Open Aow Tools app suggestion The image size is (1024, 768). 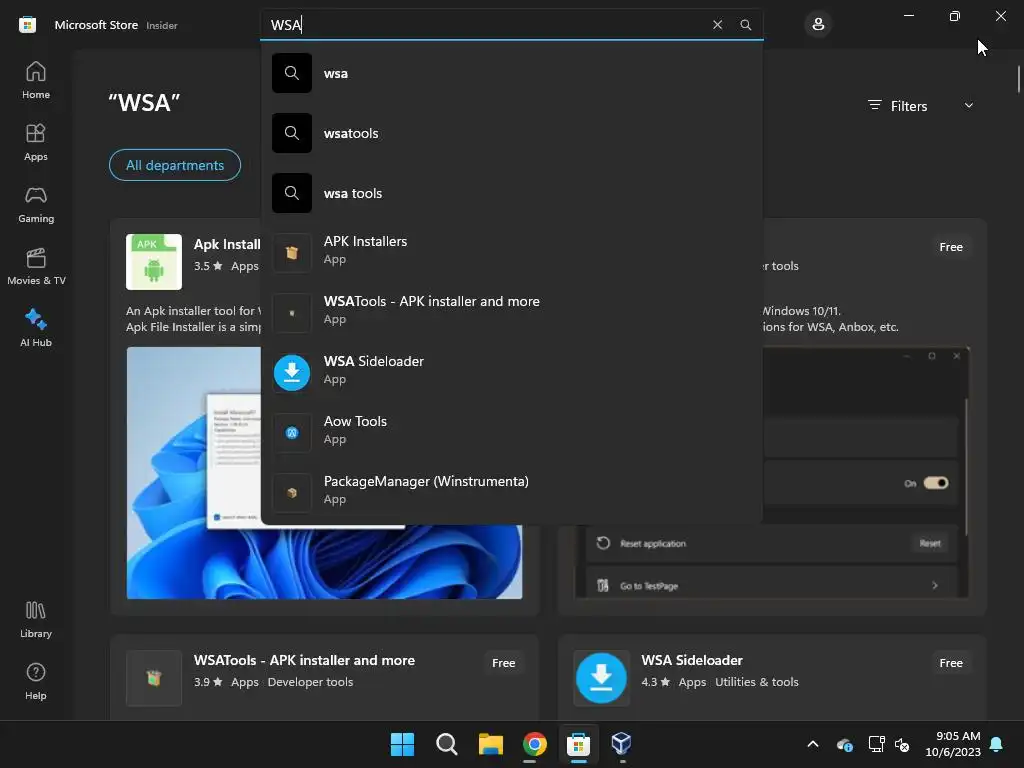tap(511, 433)
